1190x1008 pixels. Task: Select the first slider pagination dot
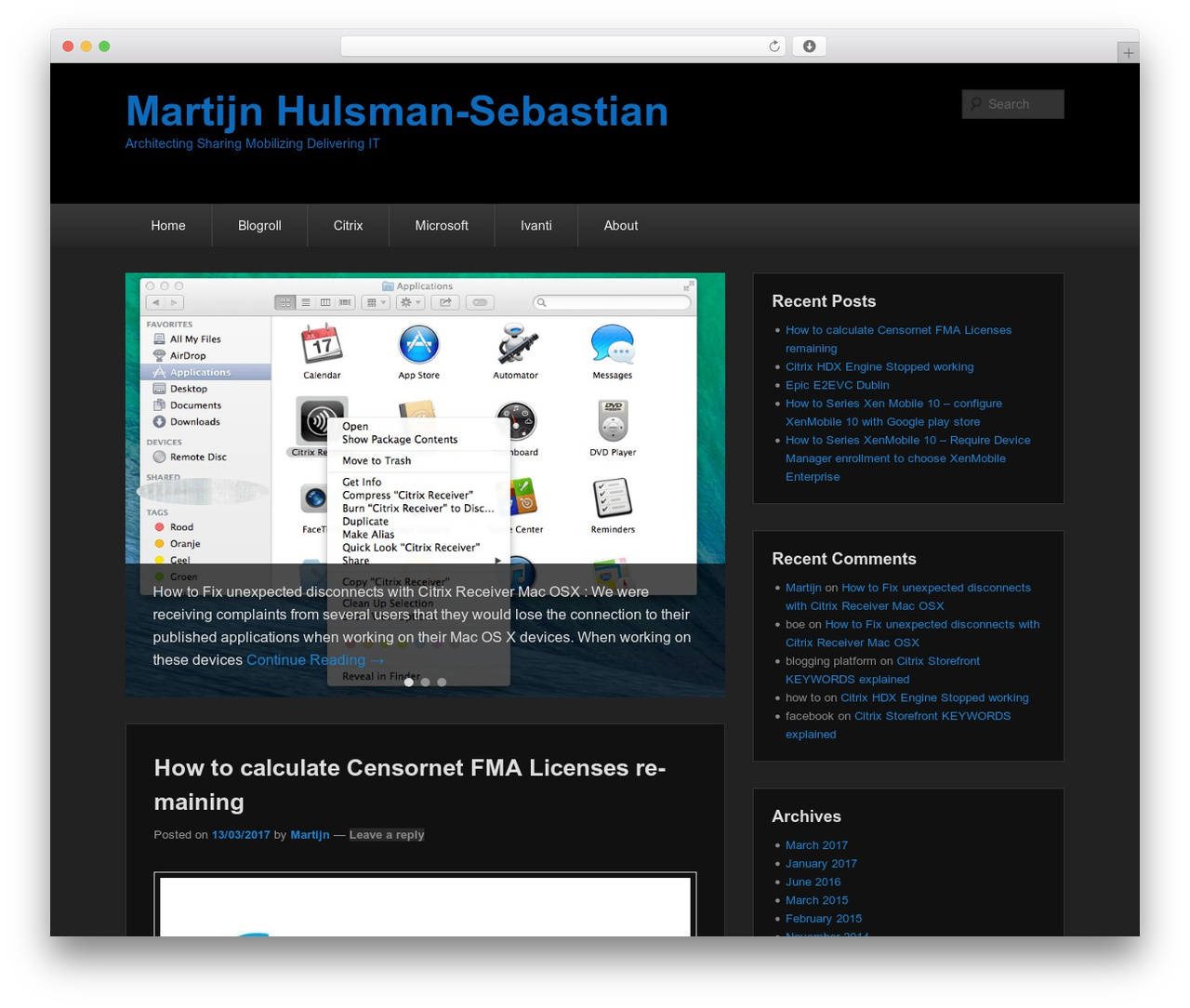click(x=408, y=682)
